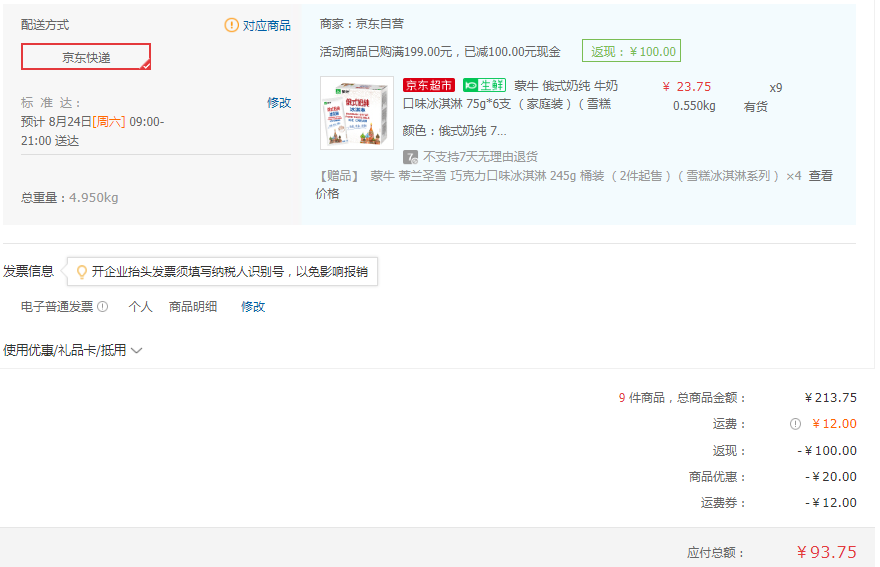Open the 对应商品 link
The height and width of the screenshot is (567, 880).
[267, 25]
